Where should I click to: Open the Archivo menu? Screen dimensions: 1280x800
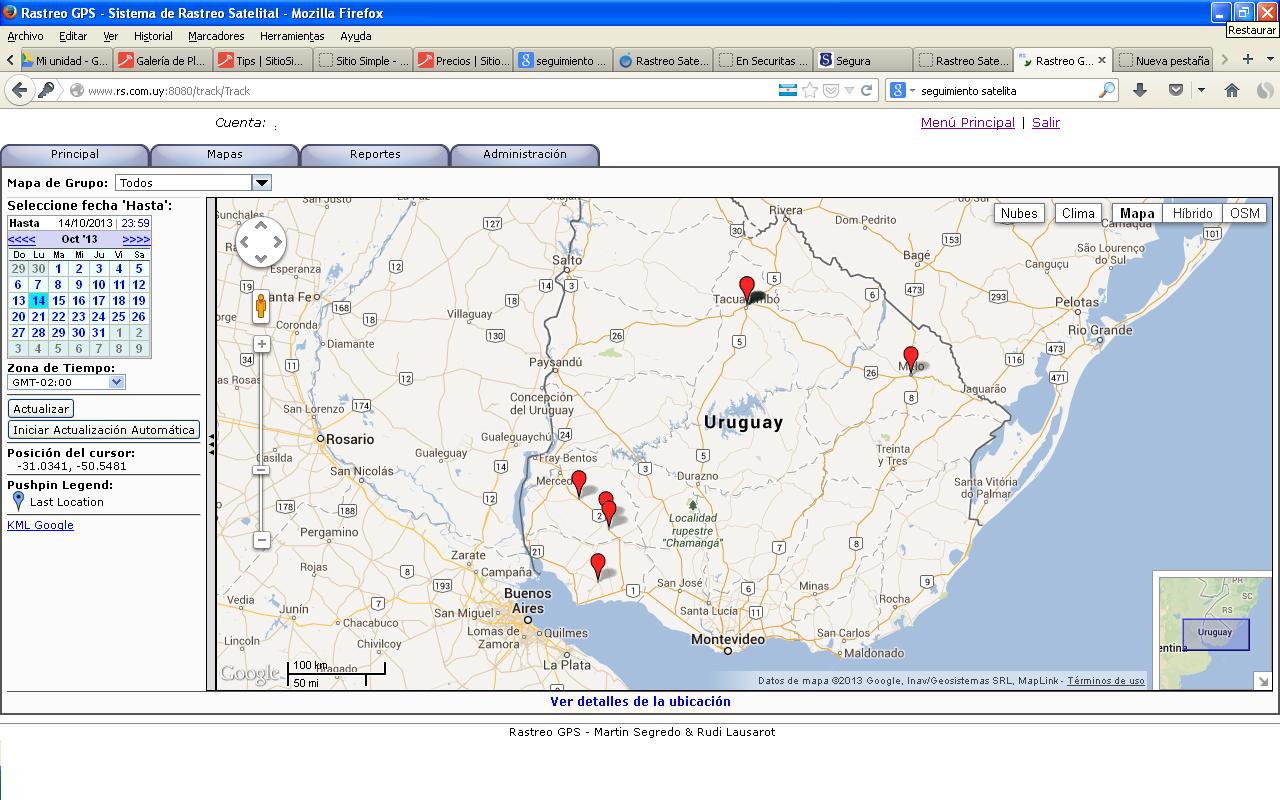[x=25, y=36]
